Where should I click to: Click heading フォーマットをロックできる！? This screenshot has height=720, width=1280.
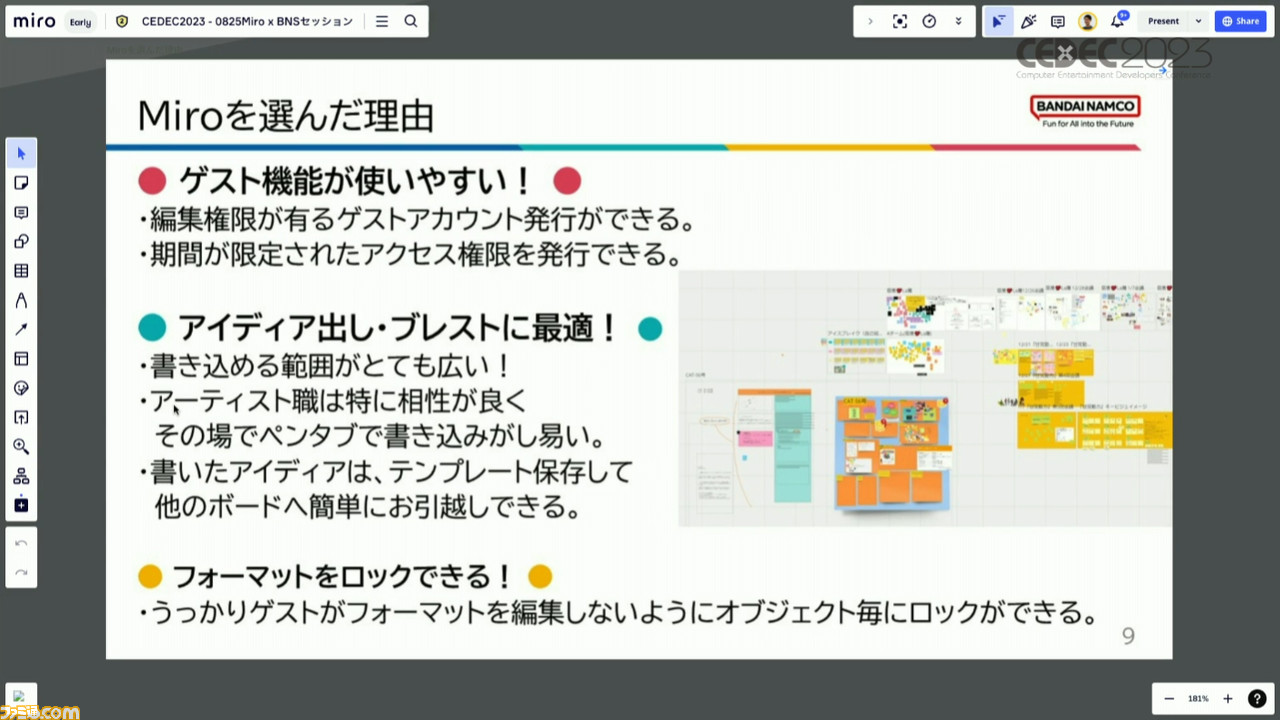coord(343,577)
